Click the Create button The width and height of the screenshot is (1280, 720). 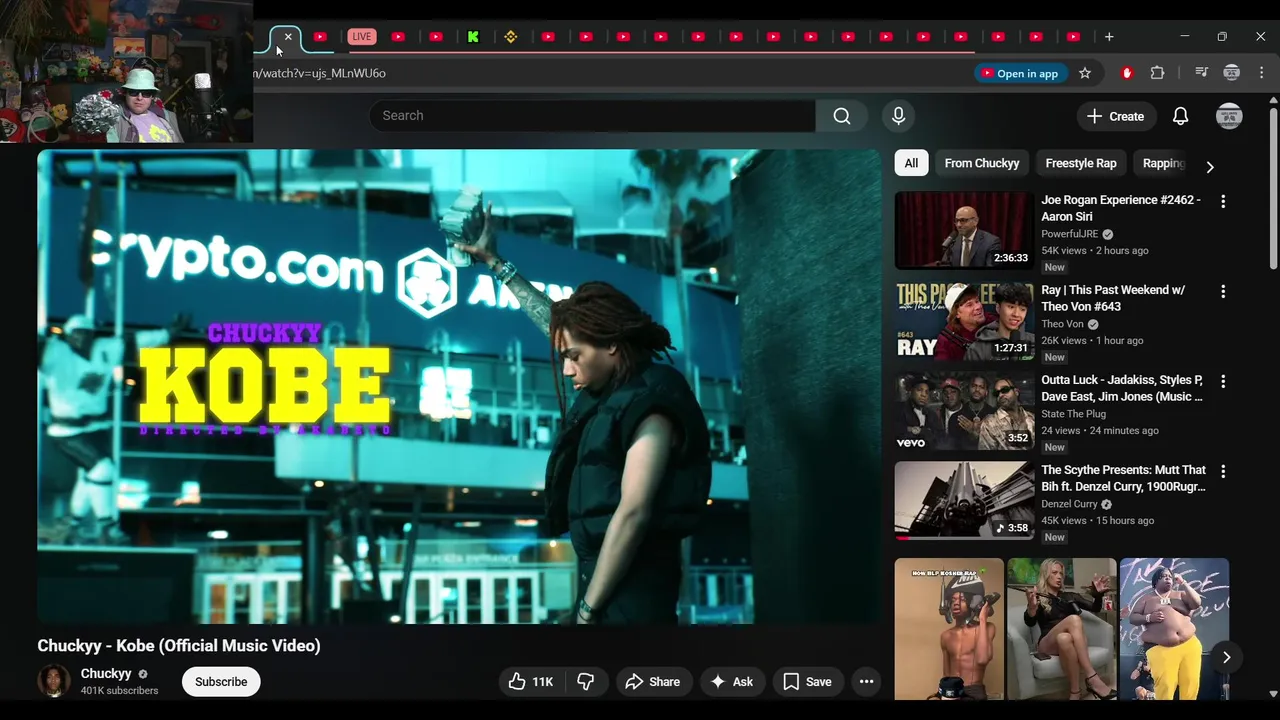(1115, 116)
